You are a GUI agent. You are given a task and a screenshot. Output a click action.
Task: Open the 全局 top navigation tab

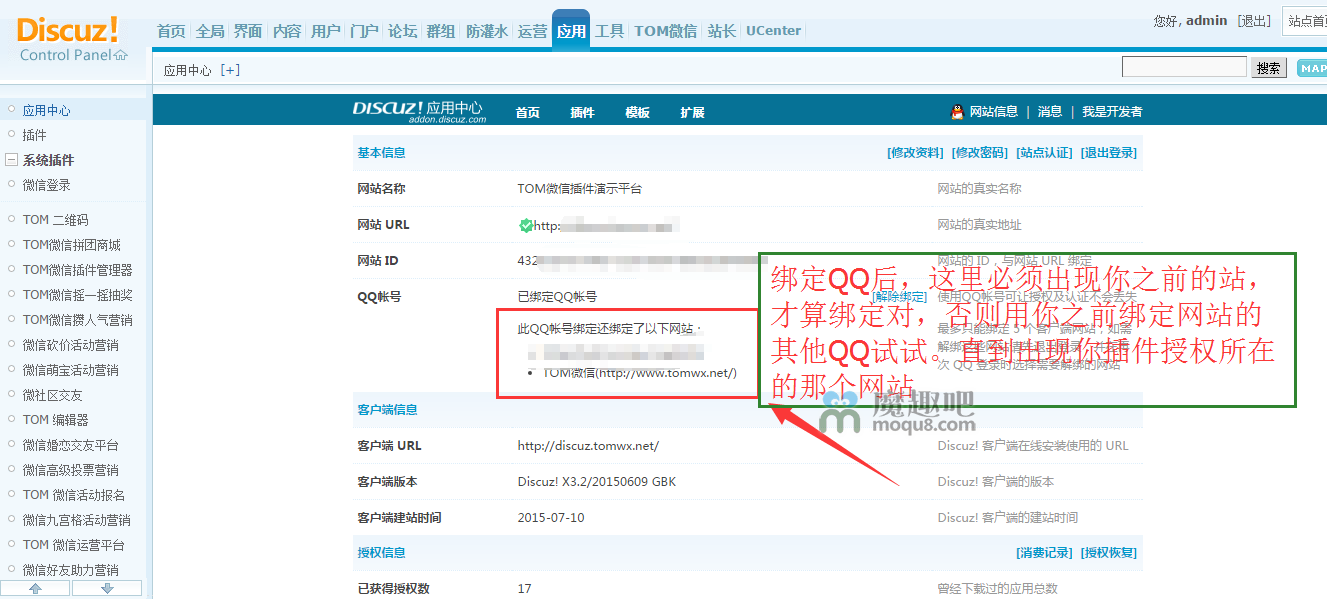click(210, 31)
